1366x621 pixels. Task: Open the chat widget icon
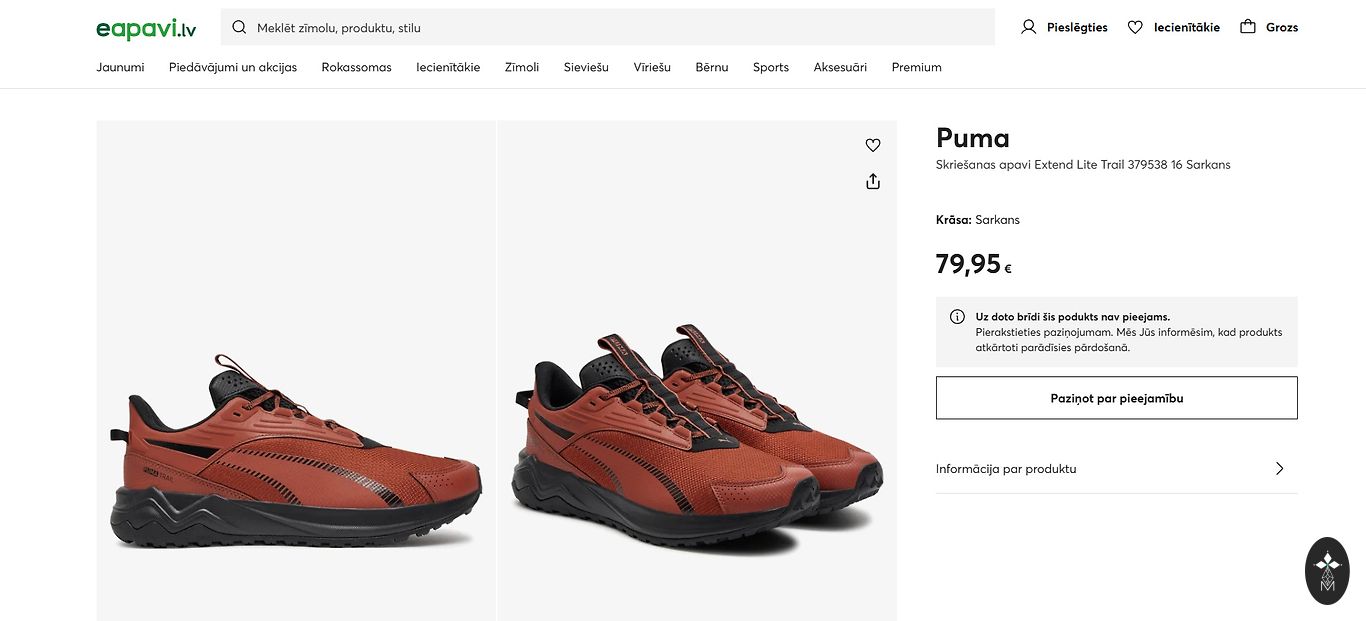point(1327,571)
